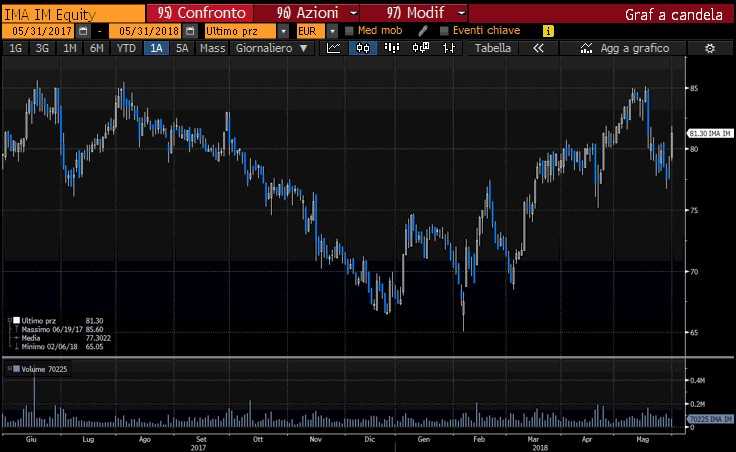Click the Nov month axis label
This screenshot has width=736, height=452.
(x=315, y=439)
